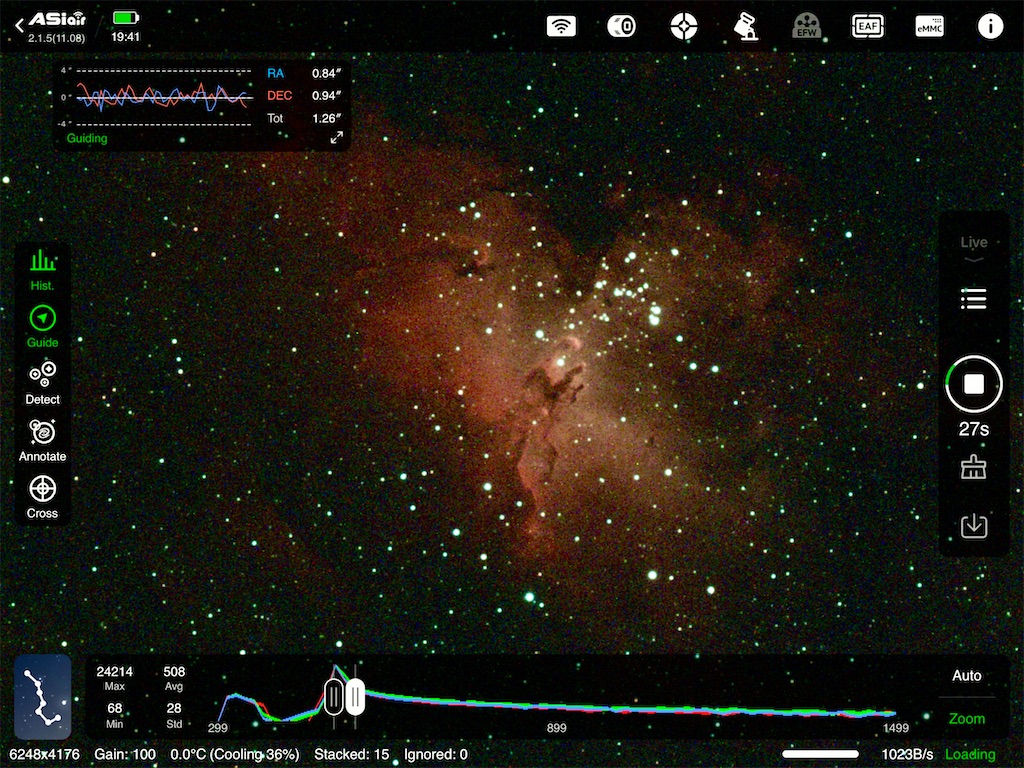The image size is (1024, 768).
Task: Open main camera settings icon
Action: tap(621, 26)
